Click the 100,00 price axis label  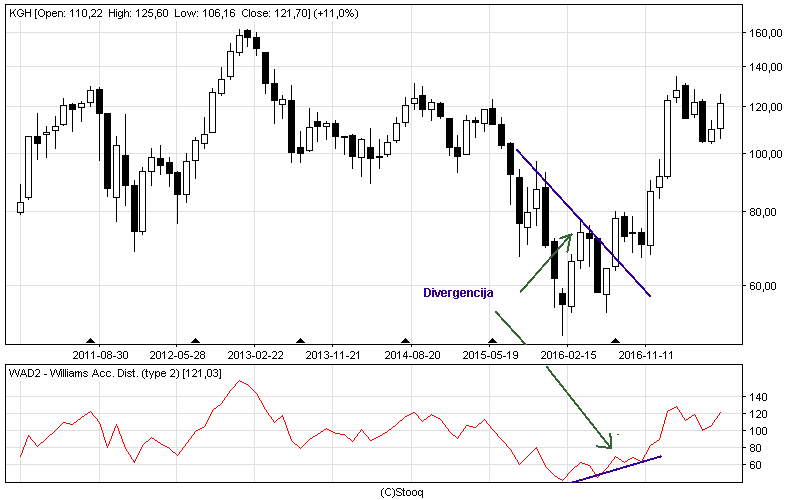pos(765,154)
